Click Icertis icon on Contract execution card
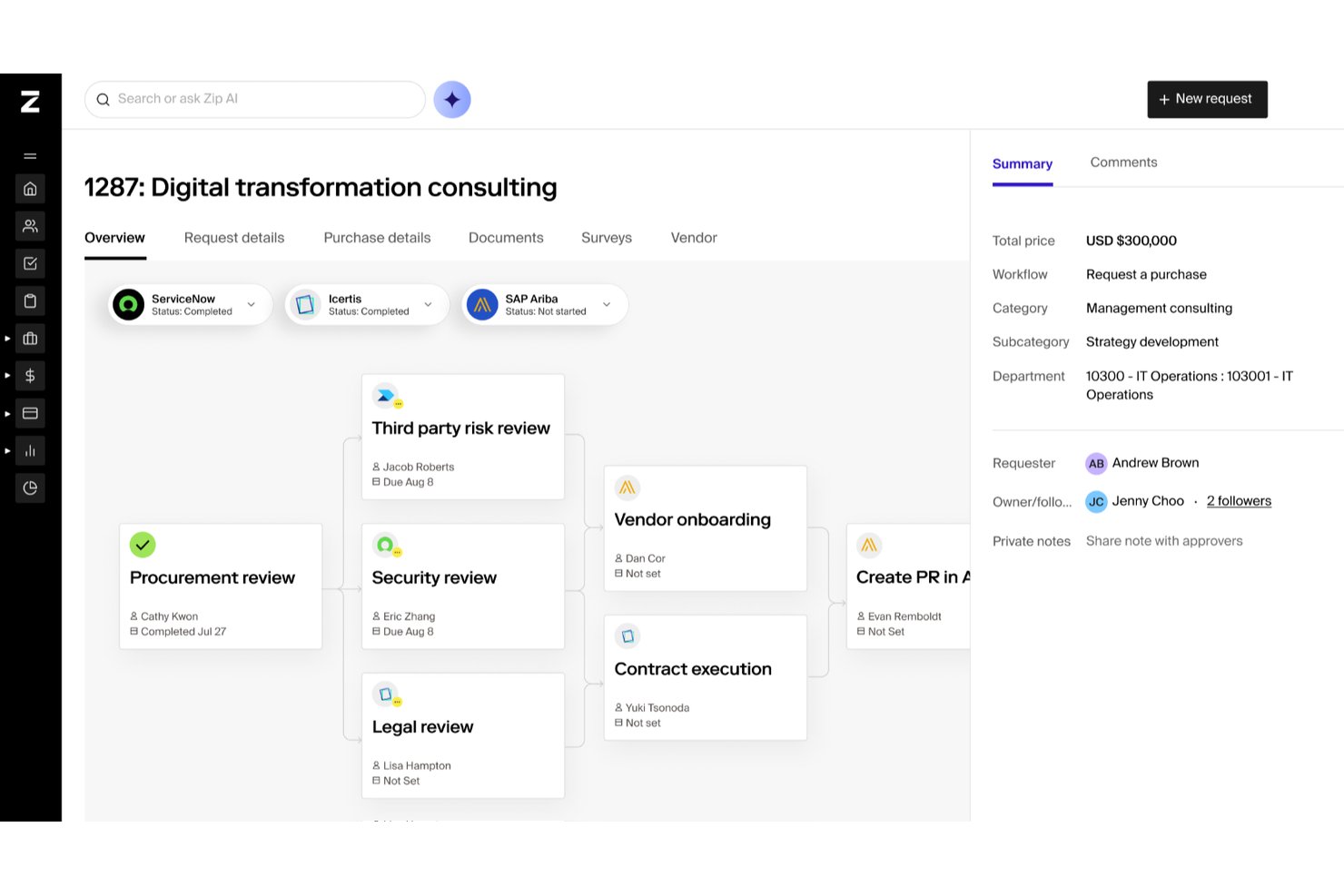The height and width of the screenshot is (896, 1344). (x=628, y=636)
